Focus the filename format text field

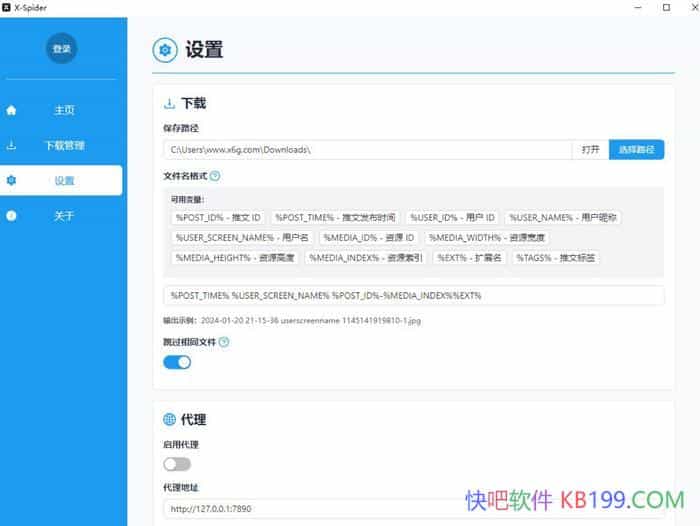(413, 296)
